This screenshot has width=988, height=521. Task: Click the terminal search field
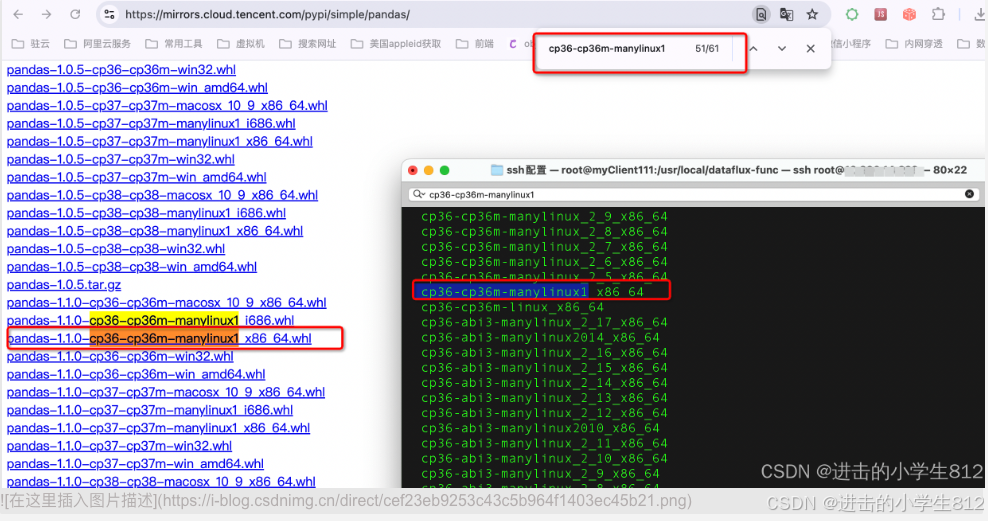(693, 195)
